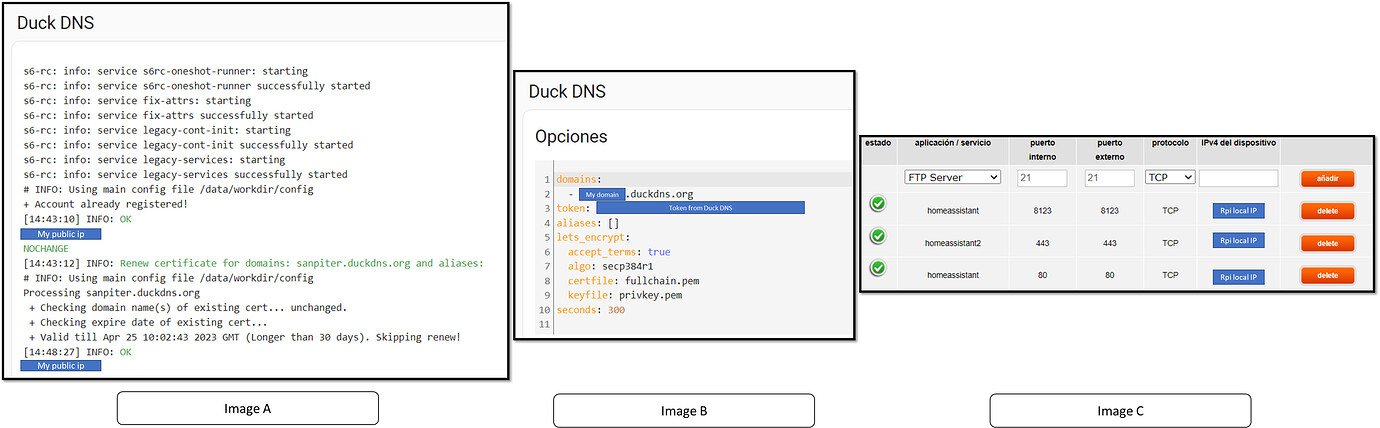Image resolution: width=1380 pixels, height=428 pixels.
Task: Click the 'fix-attrs successfully started' log line
Action: (168, 116)
